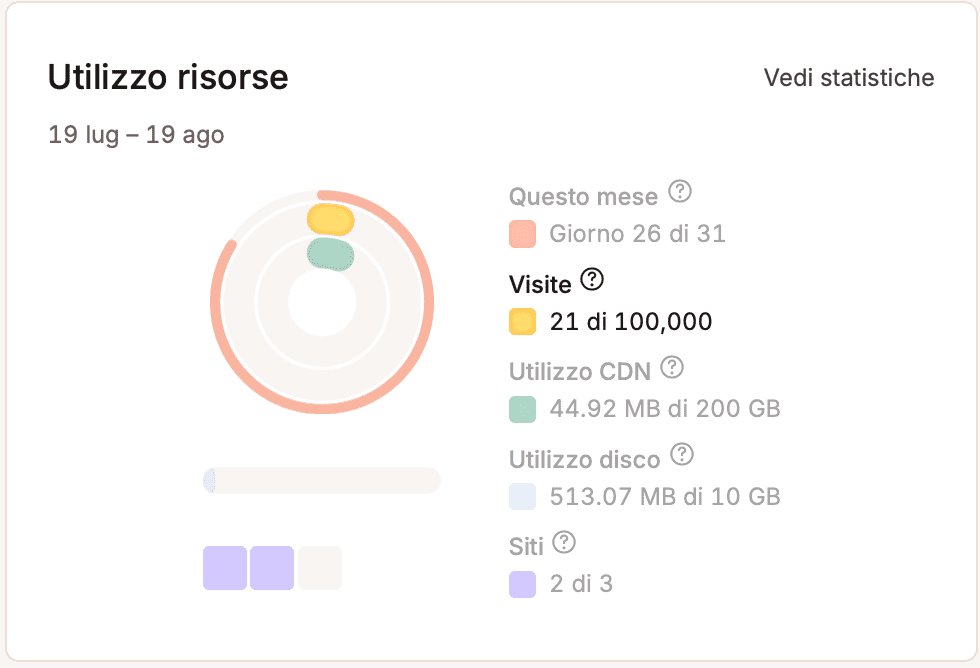
Task: Click the pale blue Utilizzo disco swatch
Action: 522,496
